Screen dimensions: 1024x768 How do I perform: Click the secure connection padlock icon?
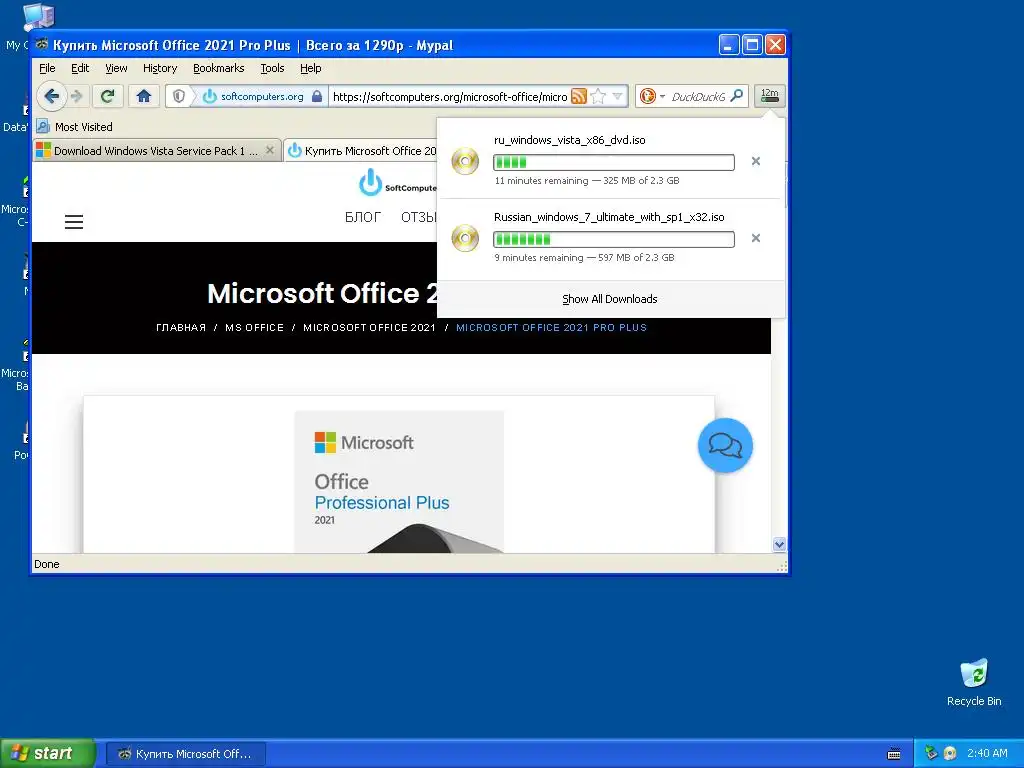[x=317, y=97]
